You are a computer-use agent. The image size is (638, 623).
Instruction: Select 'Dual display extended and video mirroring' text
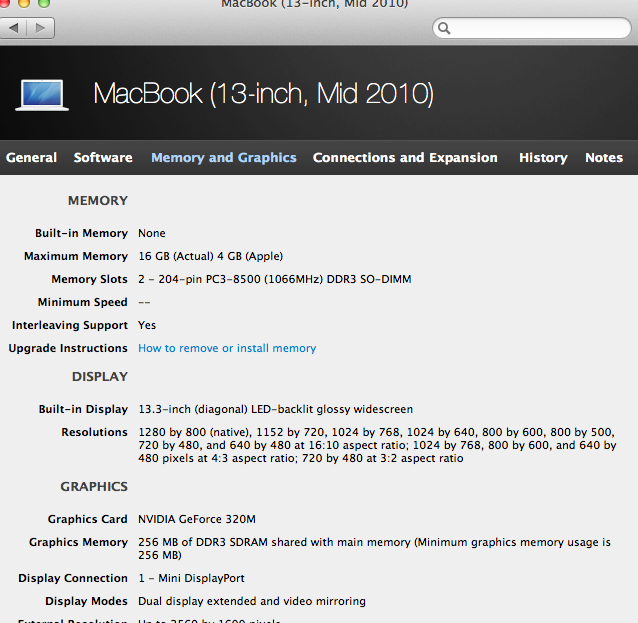252,601
